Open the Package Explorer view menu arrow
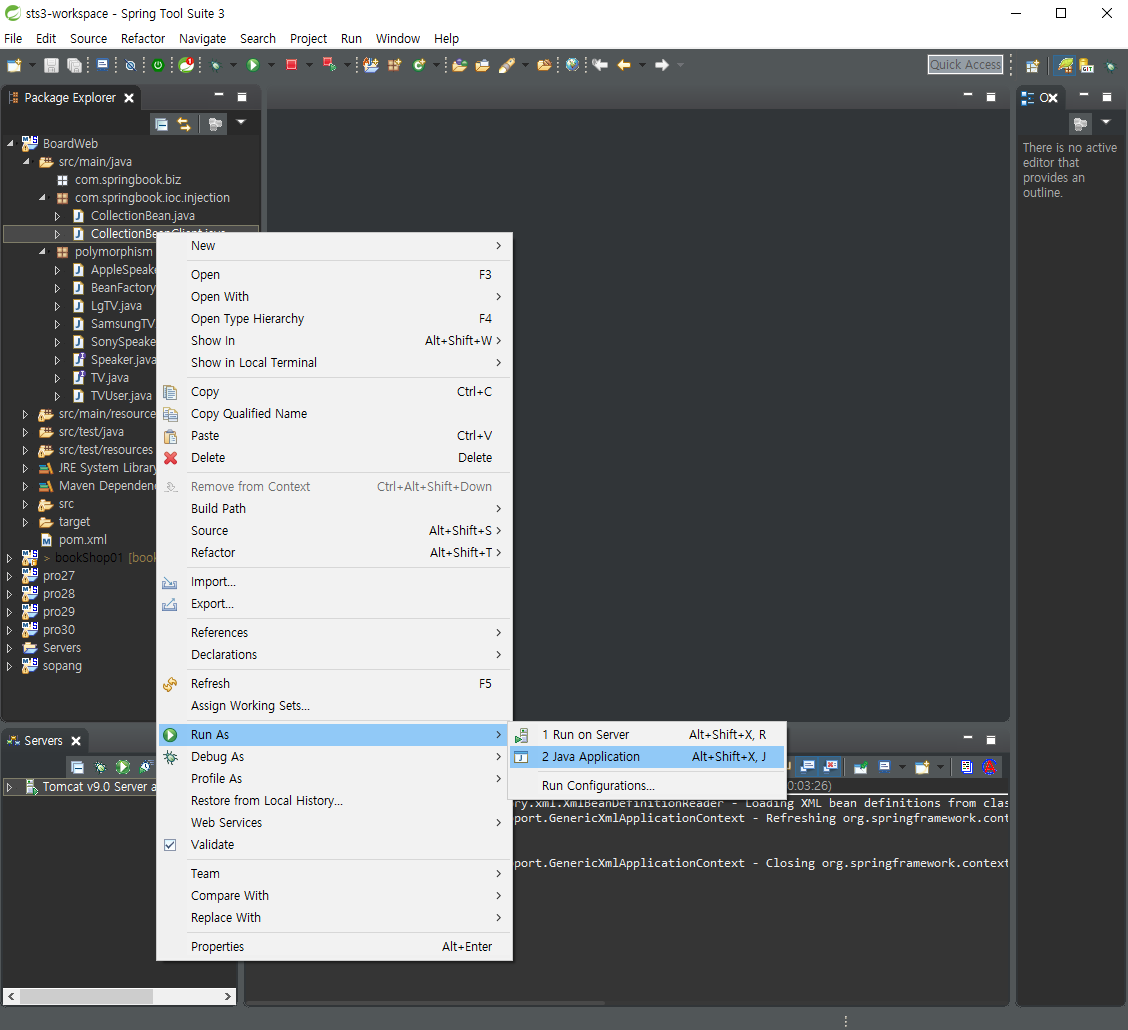 point(241,122)
